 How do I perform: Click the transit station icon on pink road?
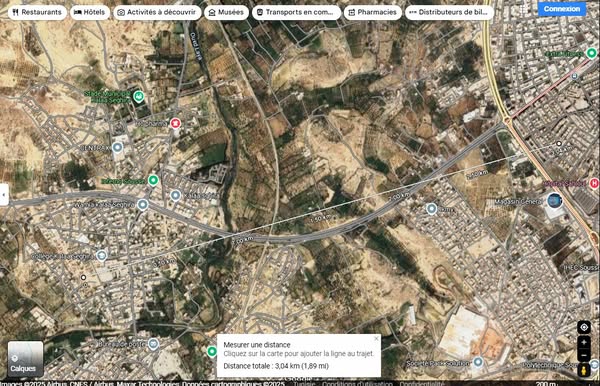coord(574,77)
